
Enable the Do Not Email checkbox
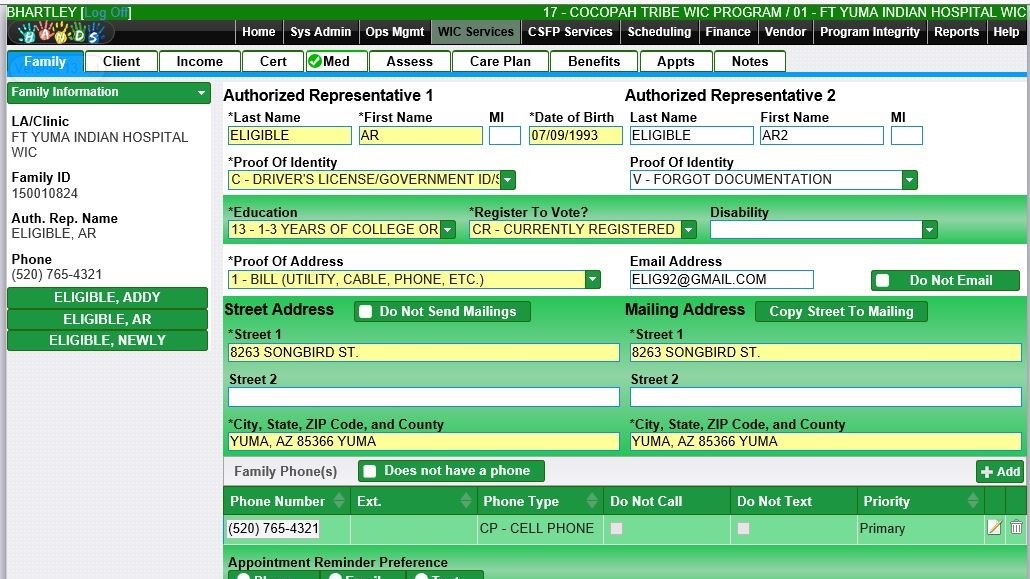pos(882,281)
